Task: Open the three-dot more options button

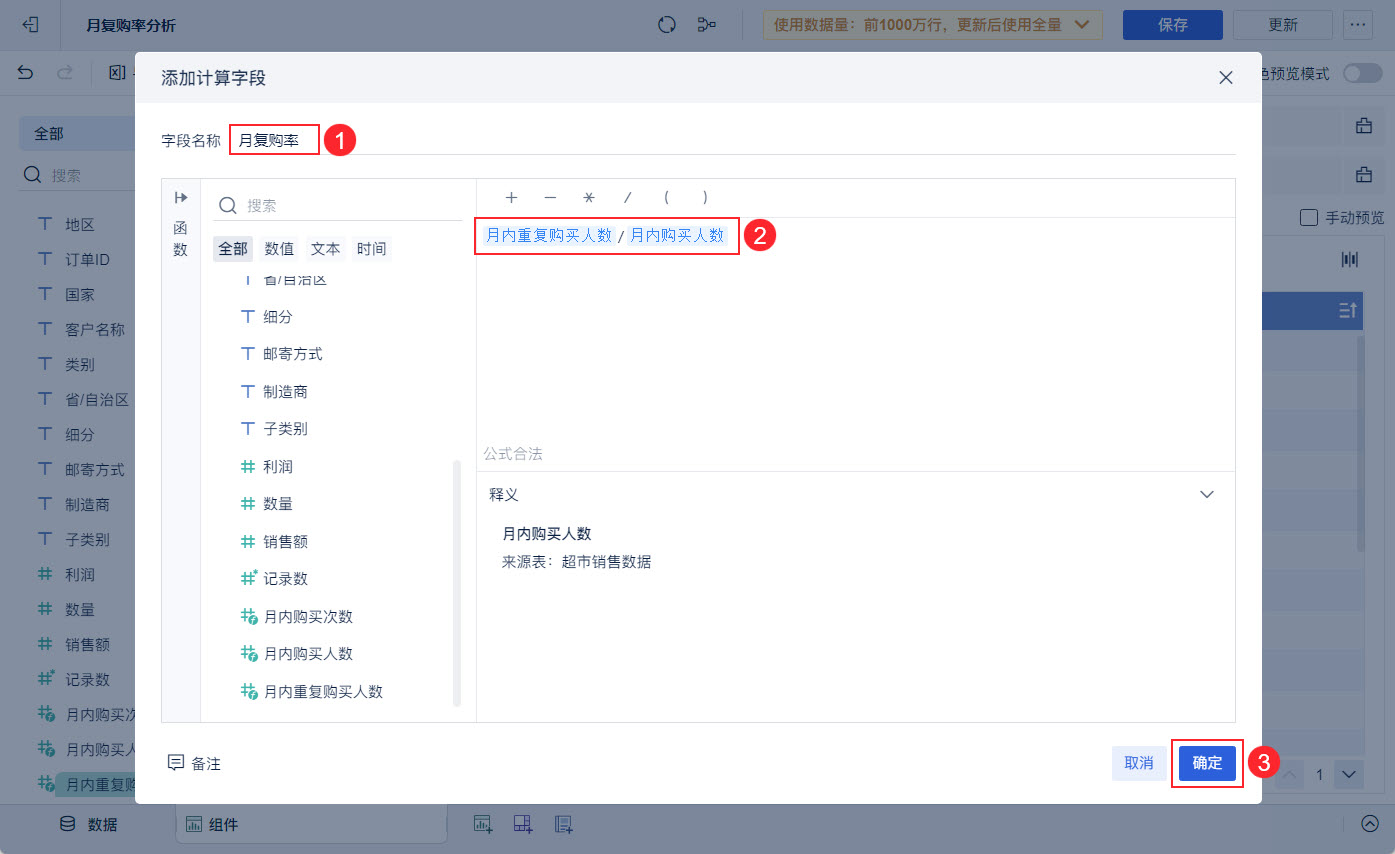Action: tap(1357, 25)
